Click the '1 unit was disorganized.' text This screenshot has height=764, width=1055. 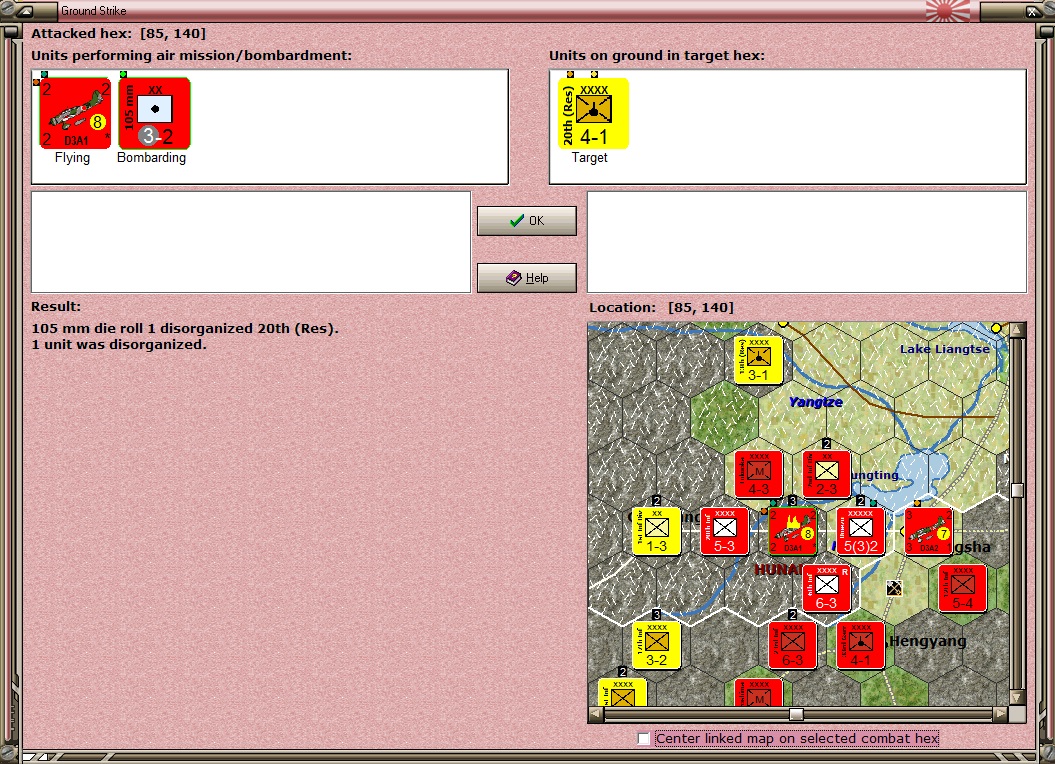coord(119,345)
